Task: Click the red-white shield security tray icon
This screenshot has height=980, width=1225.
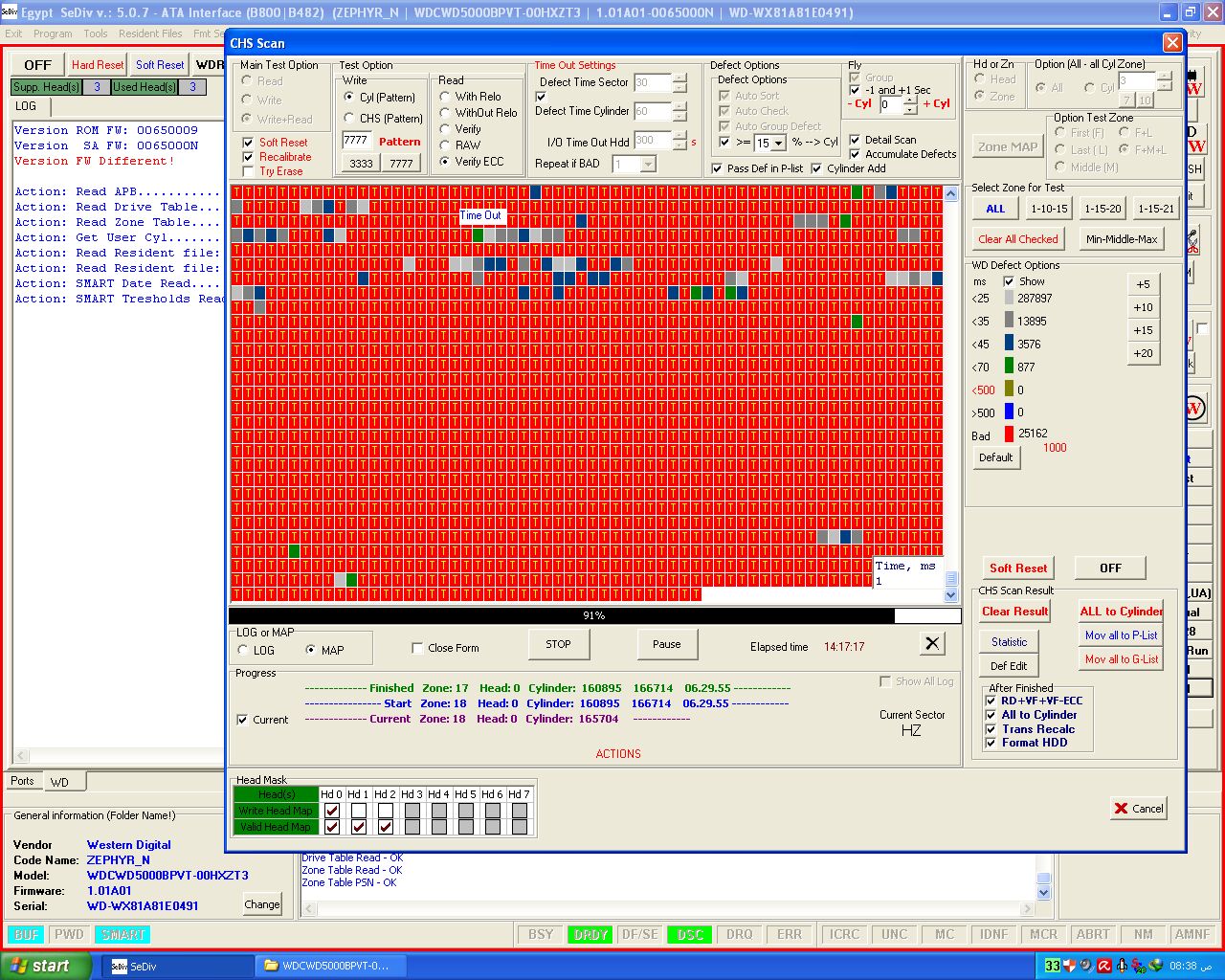Action: pos(1070,966)
